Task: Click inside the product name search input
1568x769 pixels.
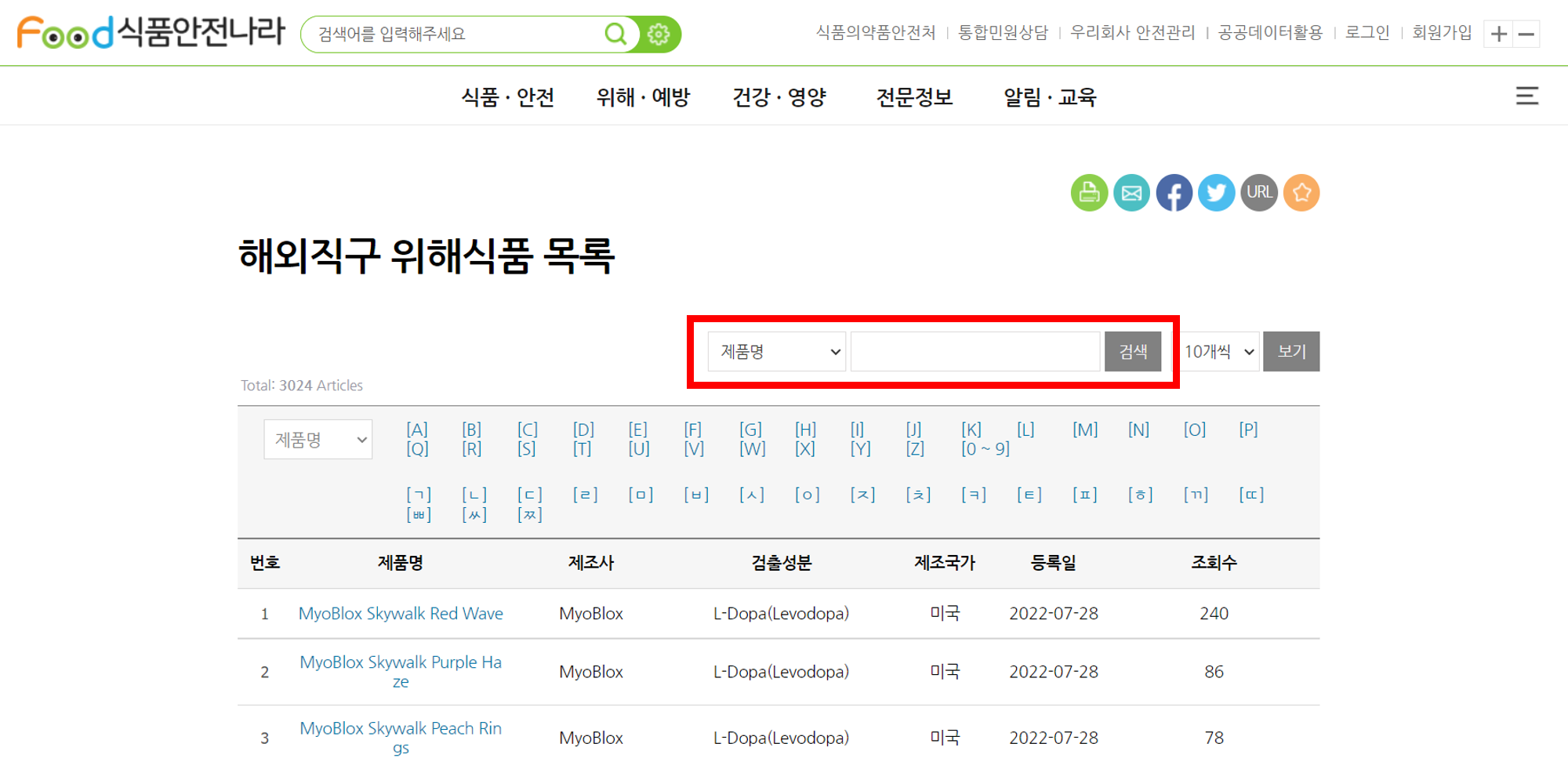Action: (975, 351)
